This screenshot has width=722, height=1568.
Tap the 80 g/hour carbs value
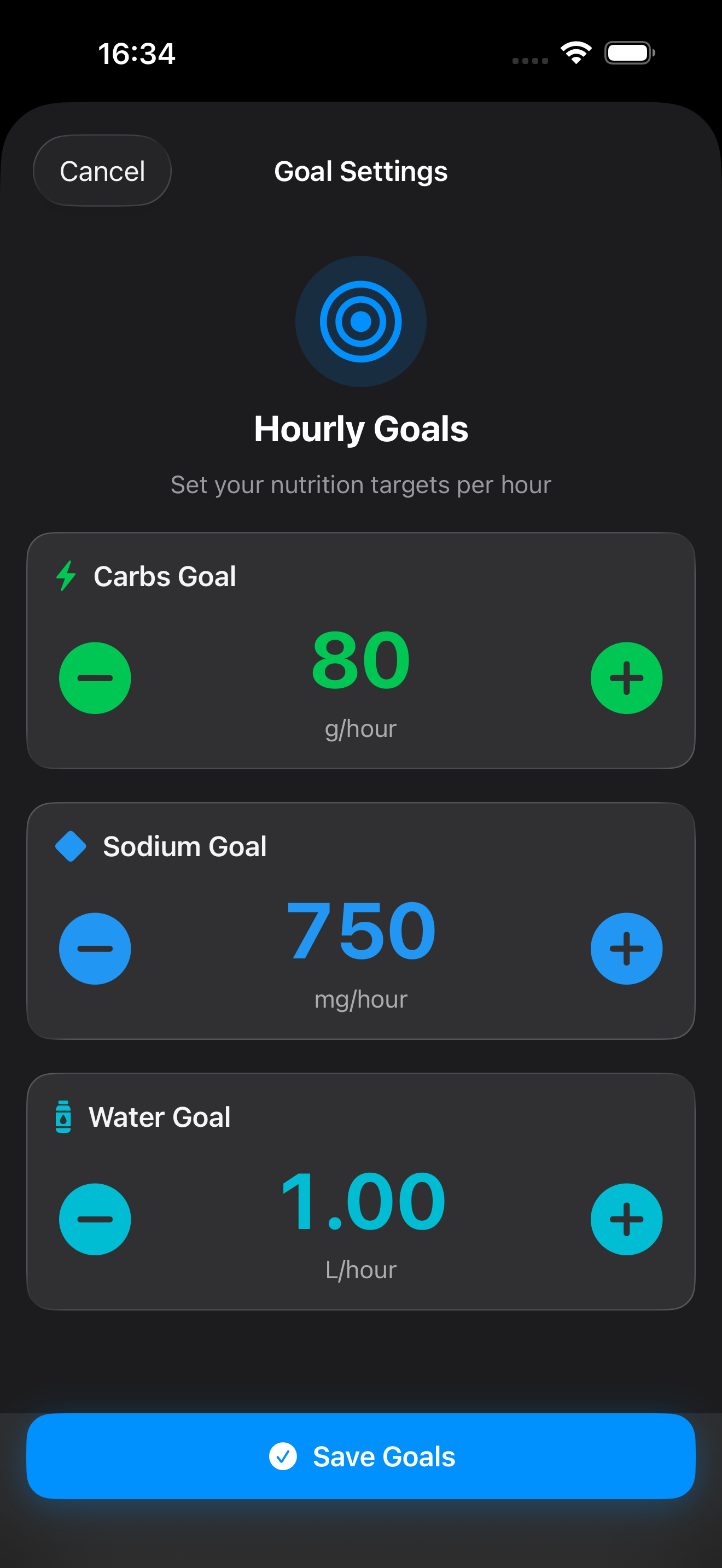360,660
